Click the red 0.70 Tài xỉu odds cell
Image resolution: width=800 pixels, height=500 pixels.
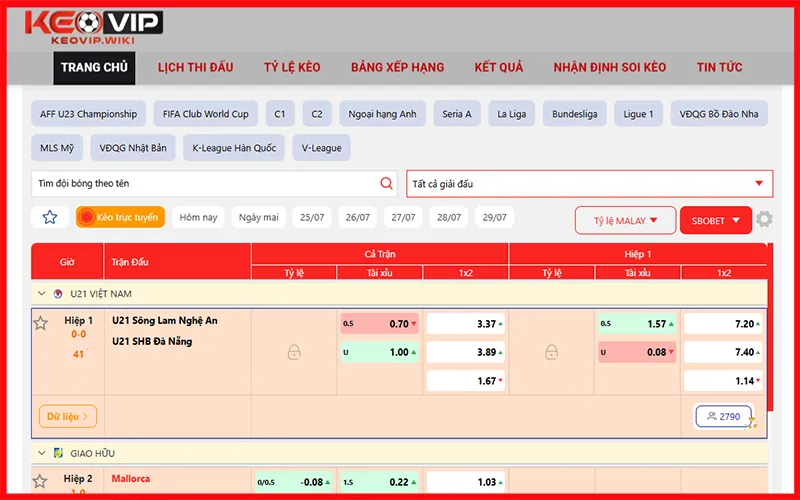380,324
